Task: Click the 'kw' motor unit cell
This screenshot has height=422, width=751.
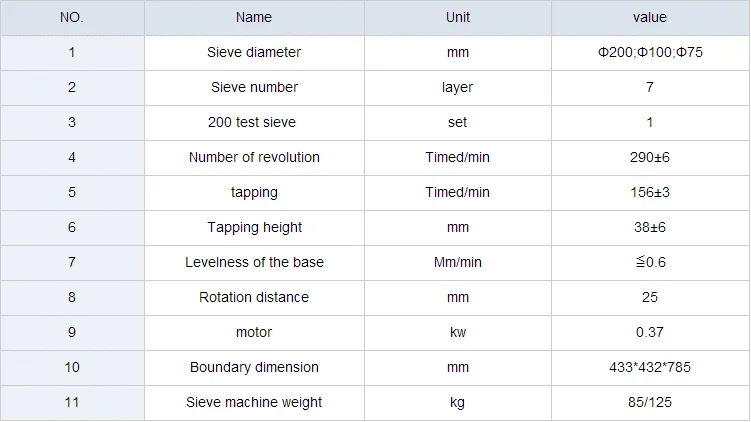Action: (457, 332)
